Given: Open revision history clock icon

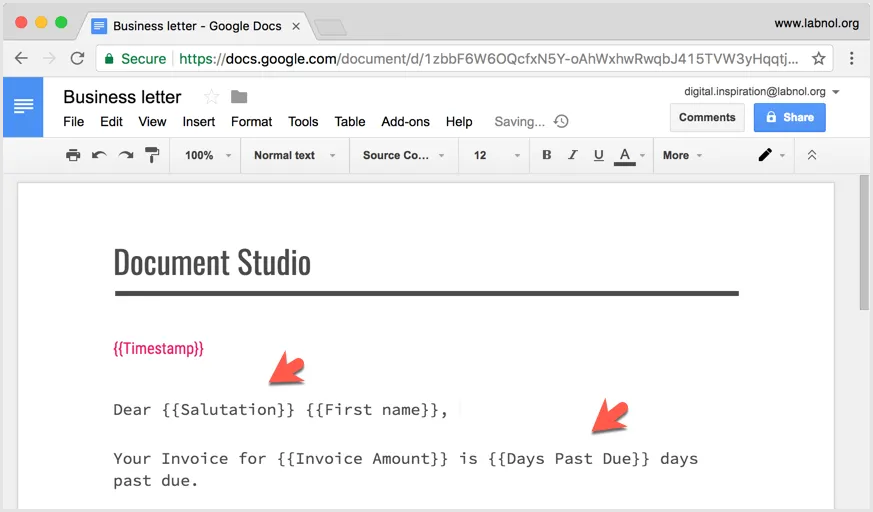Looking at the screenshot, I should (x=561, y=121).
